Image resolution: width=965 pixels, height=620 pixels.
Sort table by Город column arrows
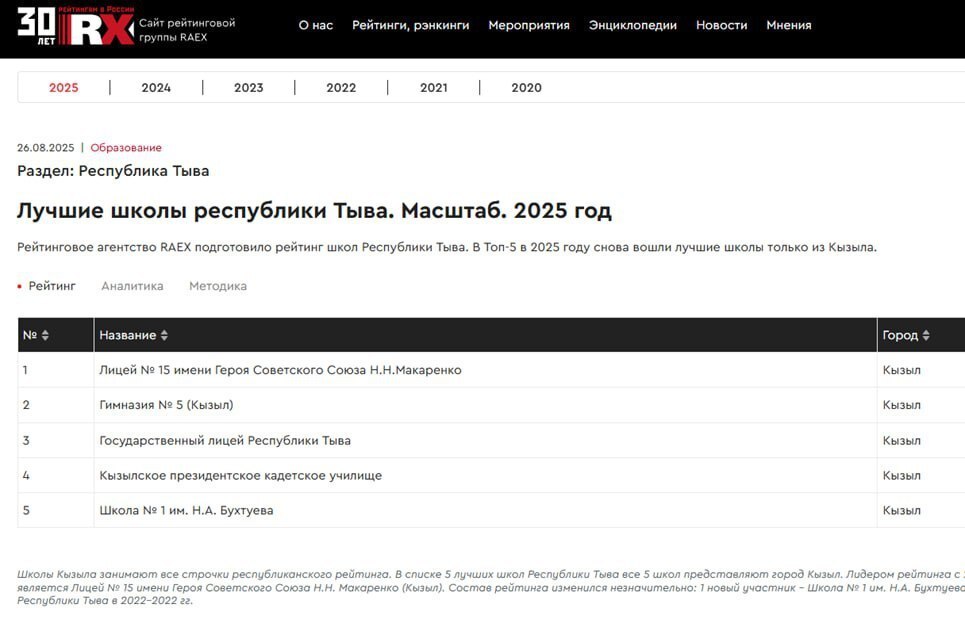tap(926, 335)
